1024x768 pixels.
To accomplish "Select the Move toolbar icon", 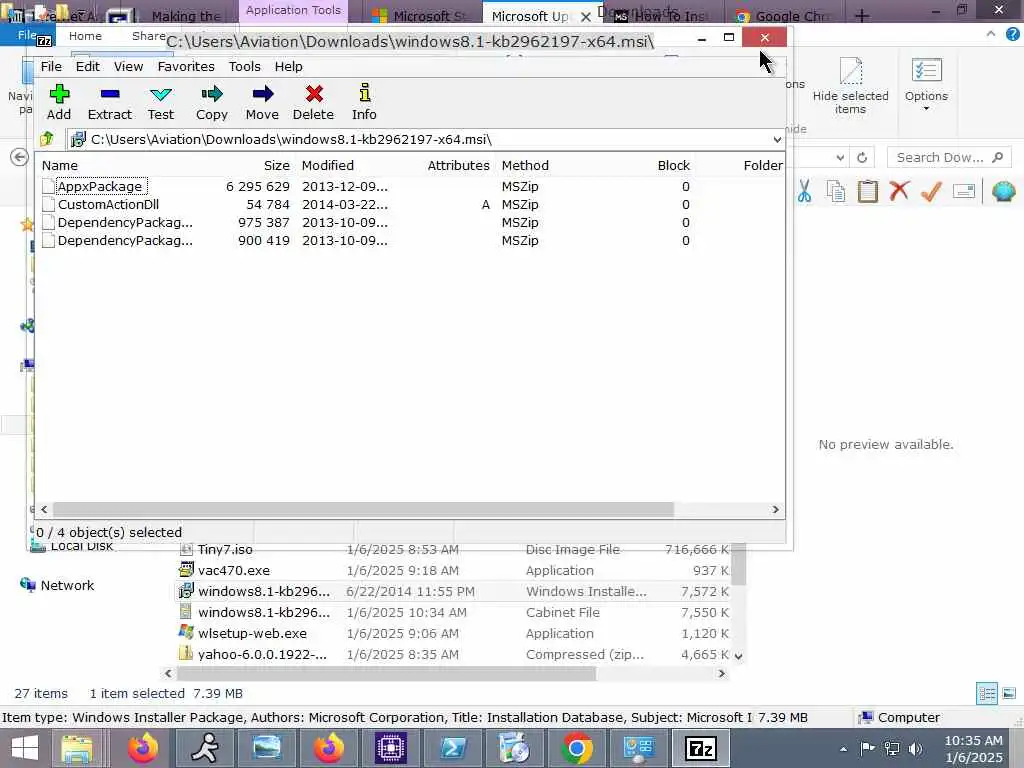I will pyautogui.click(x=263, y=102).
